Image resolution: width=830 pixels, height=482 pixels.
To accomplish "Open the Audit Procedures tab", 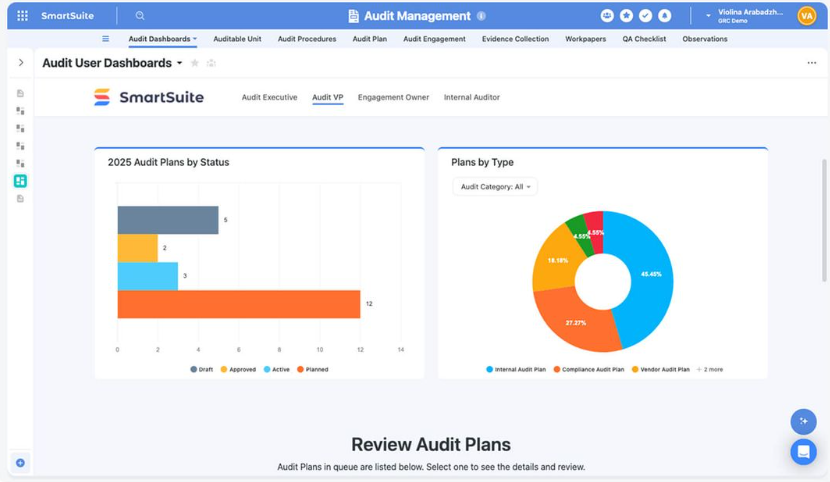I will click(307, 39).
